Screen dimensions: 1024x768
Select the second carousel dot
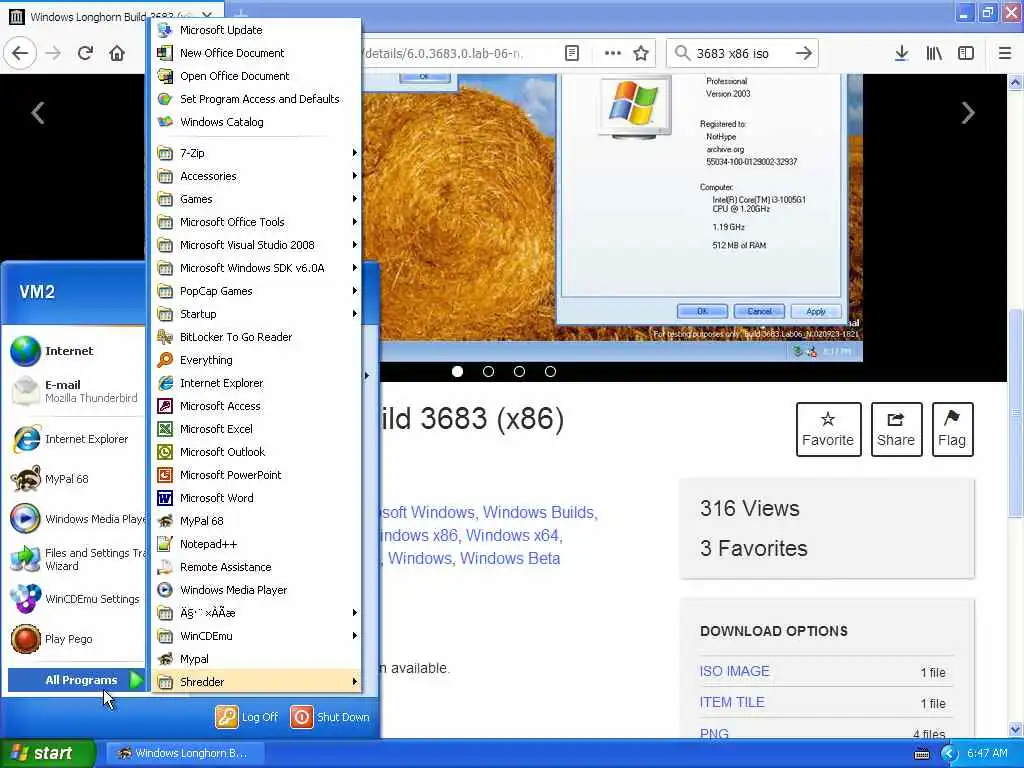488,372
